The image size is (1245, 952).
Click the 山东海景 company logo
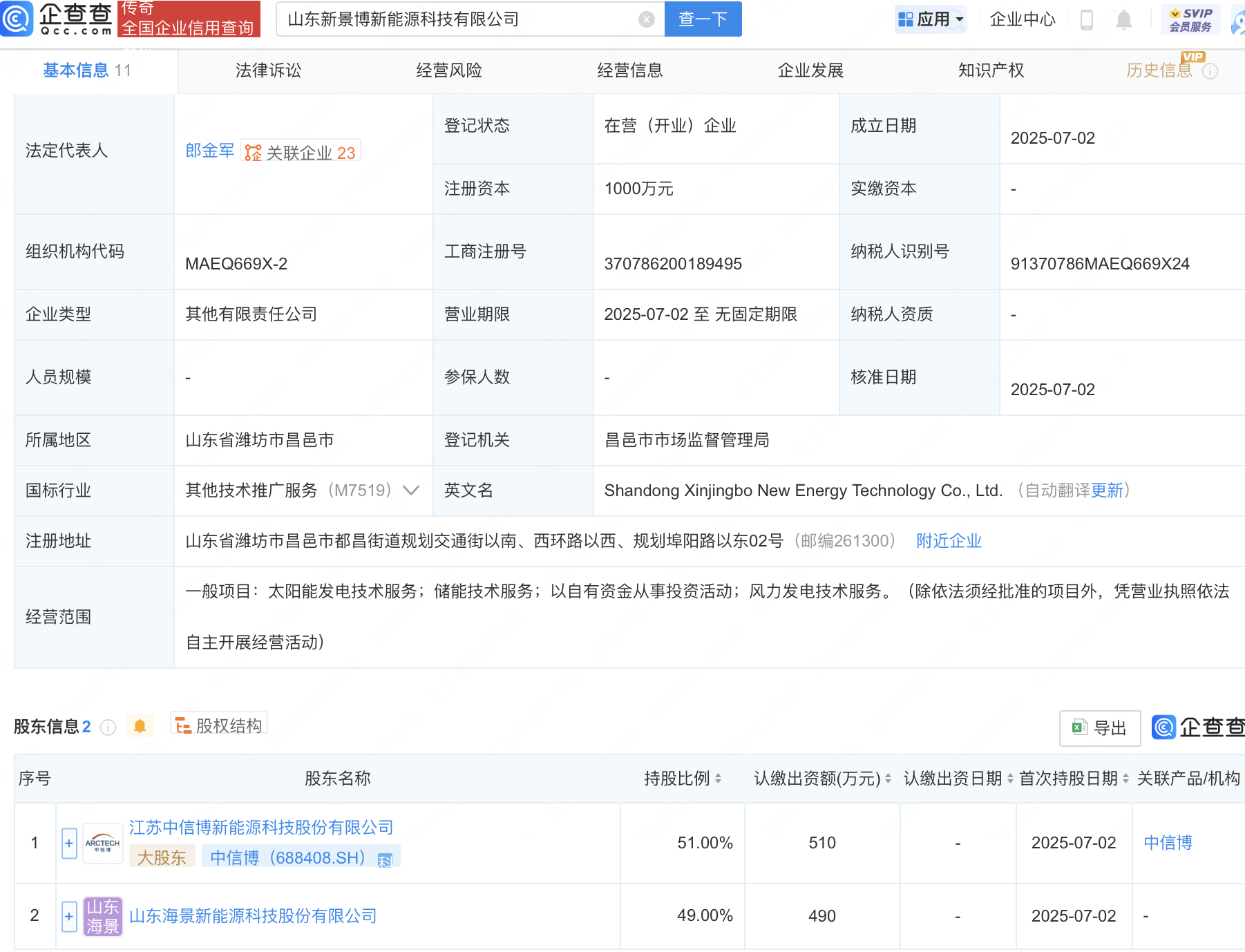pos(102,916)
